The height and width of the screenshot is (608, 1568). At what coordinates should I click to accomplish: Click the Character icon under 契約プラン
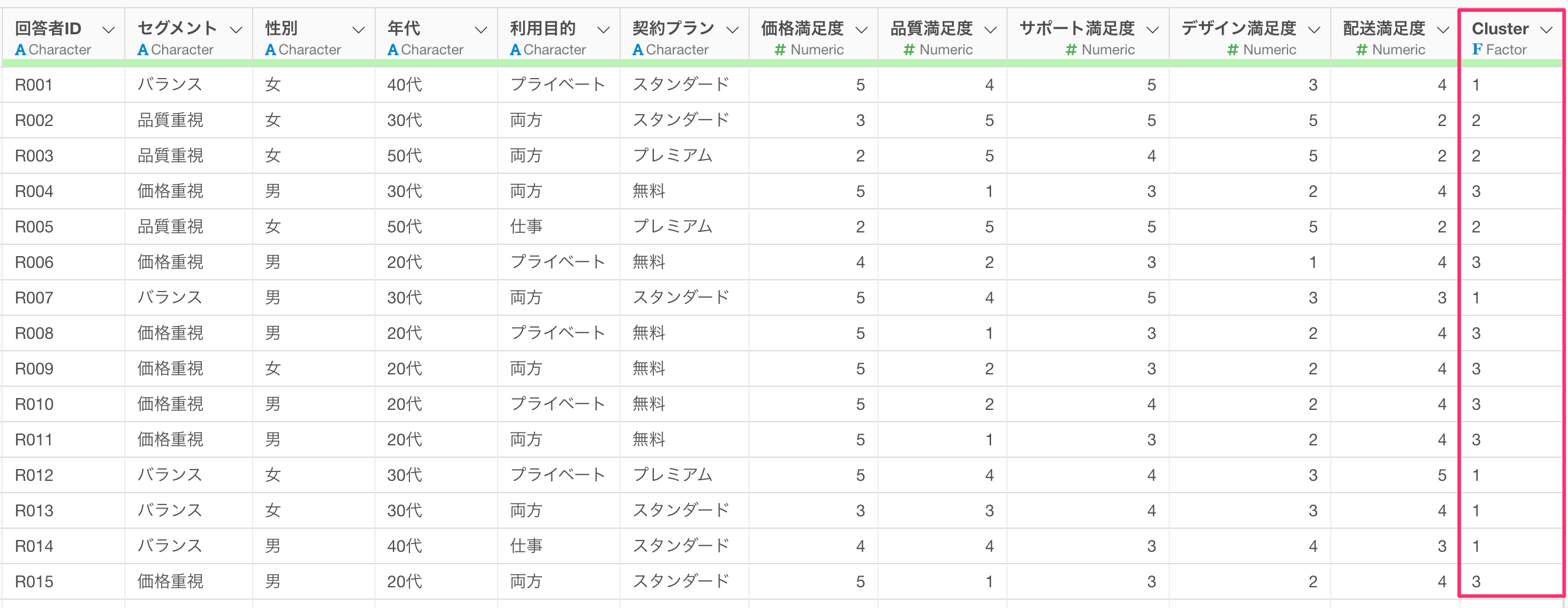click(638, 50)
